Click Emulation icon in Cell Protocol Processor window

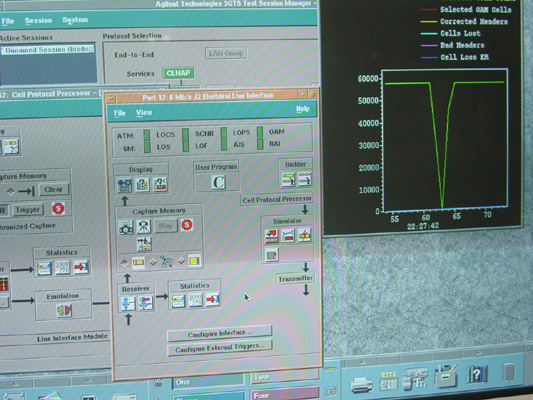pos(64,311)
